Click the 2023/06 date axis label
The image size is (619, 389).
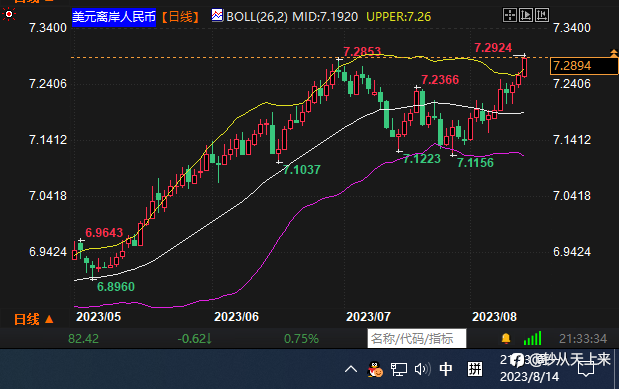pos(236,317)
